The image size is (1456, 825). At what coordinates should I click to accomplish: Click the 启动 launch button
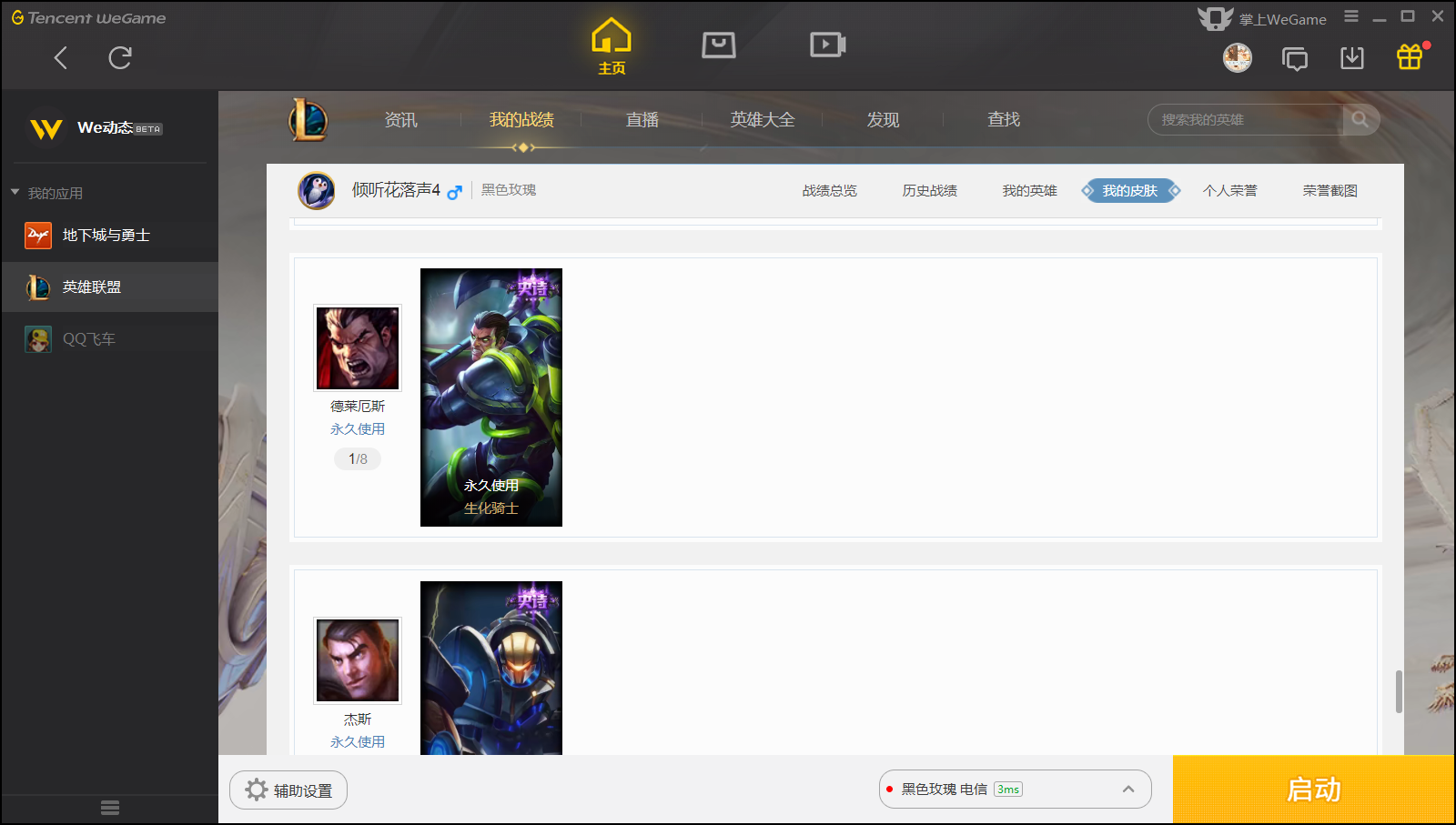[1314, 790]
